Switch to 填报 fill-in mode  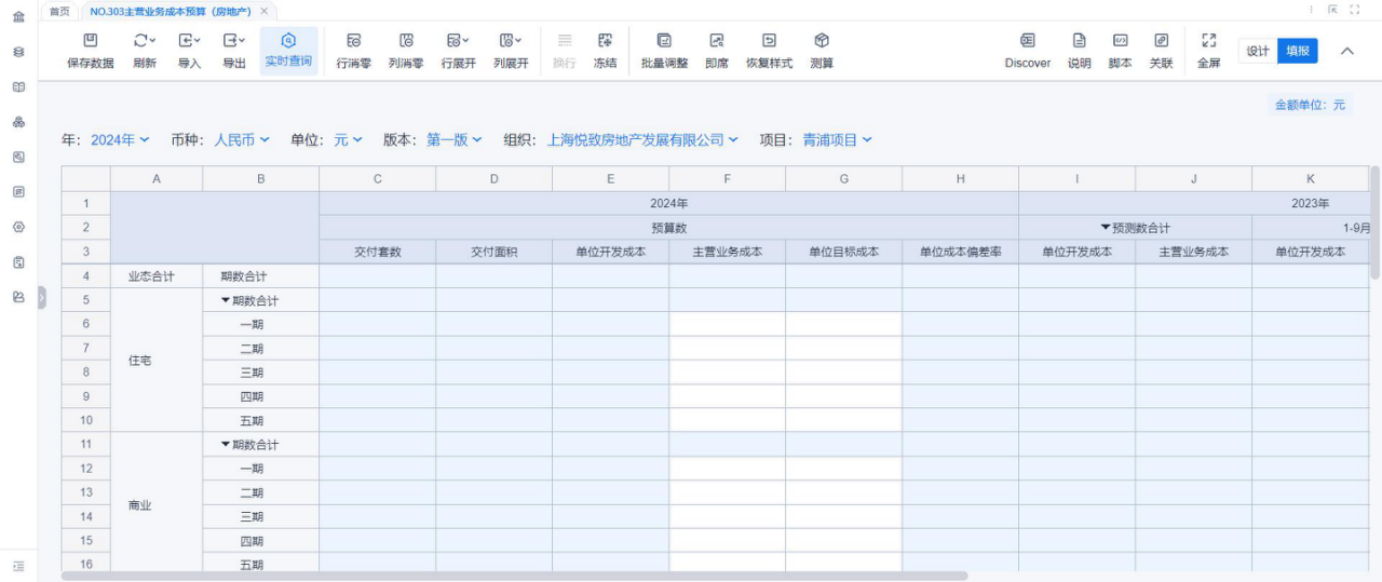[1298, 51]
